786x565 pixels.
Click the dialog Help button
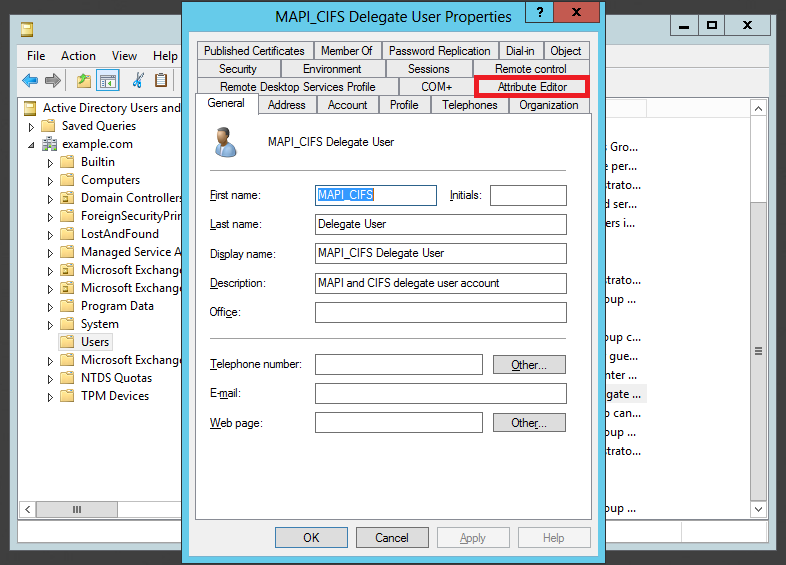[x=553, y=537]
